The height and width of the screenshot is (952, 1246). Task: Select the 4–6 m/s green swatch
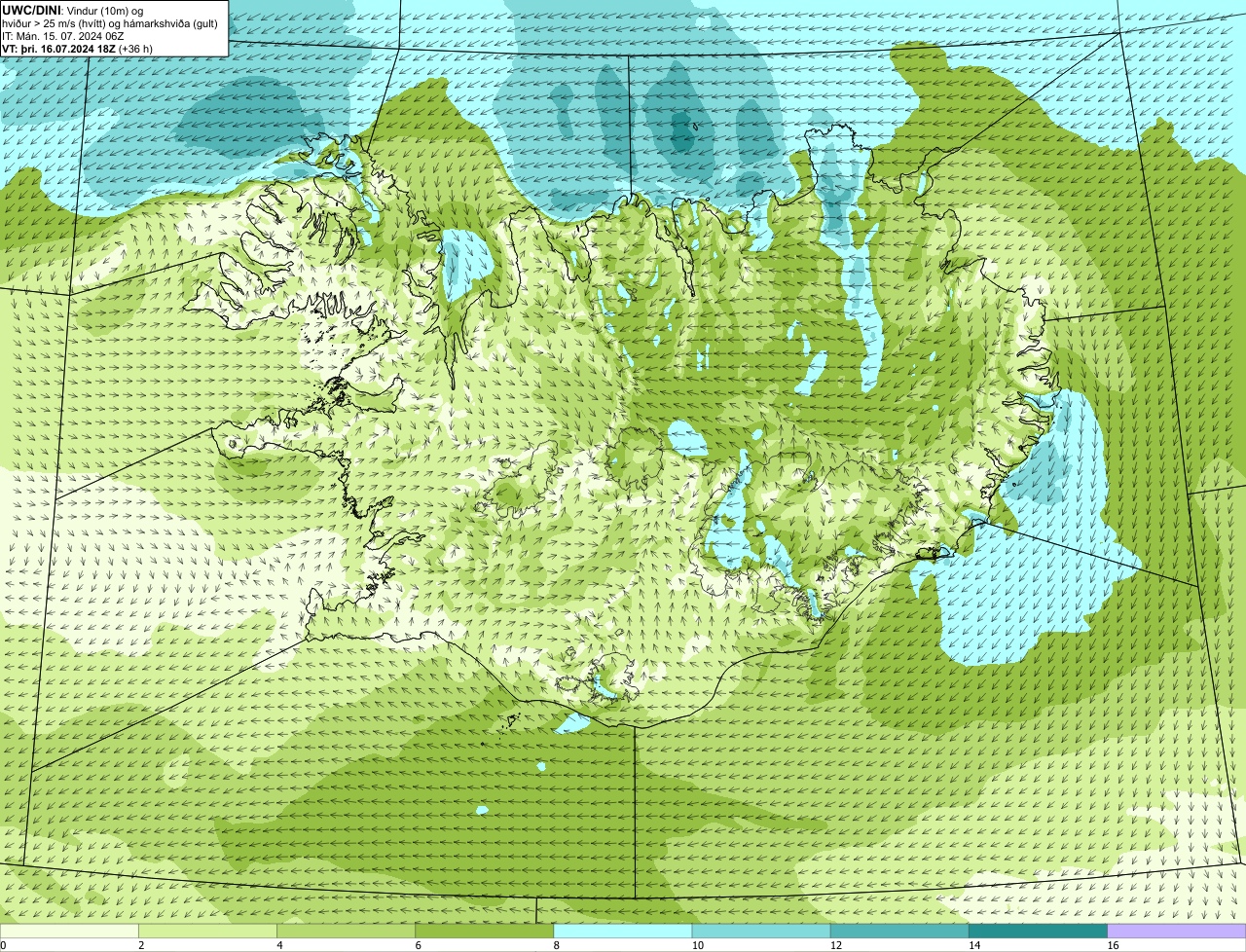(x=347, y=931)
